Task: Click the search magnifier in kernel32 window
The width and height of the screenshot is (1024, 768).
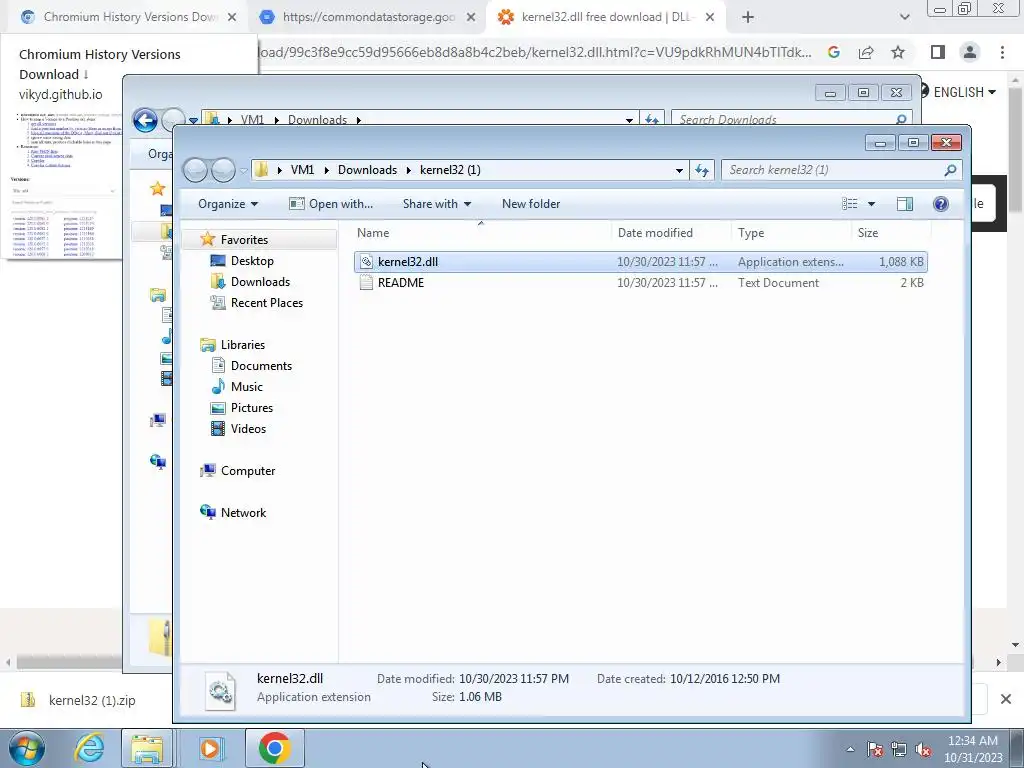Action: click(950, 170)
